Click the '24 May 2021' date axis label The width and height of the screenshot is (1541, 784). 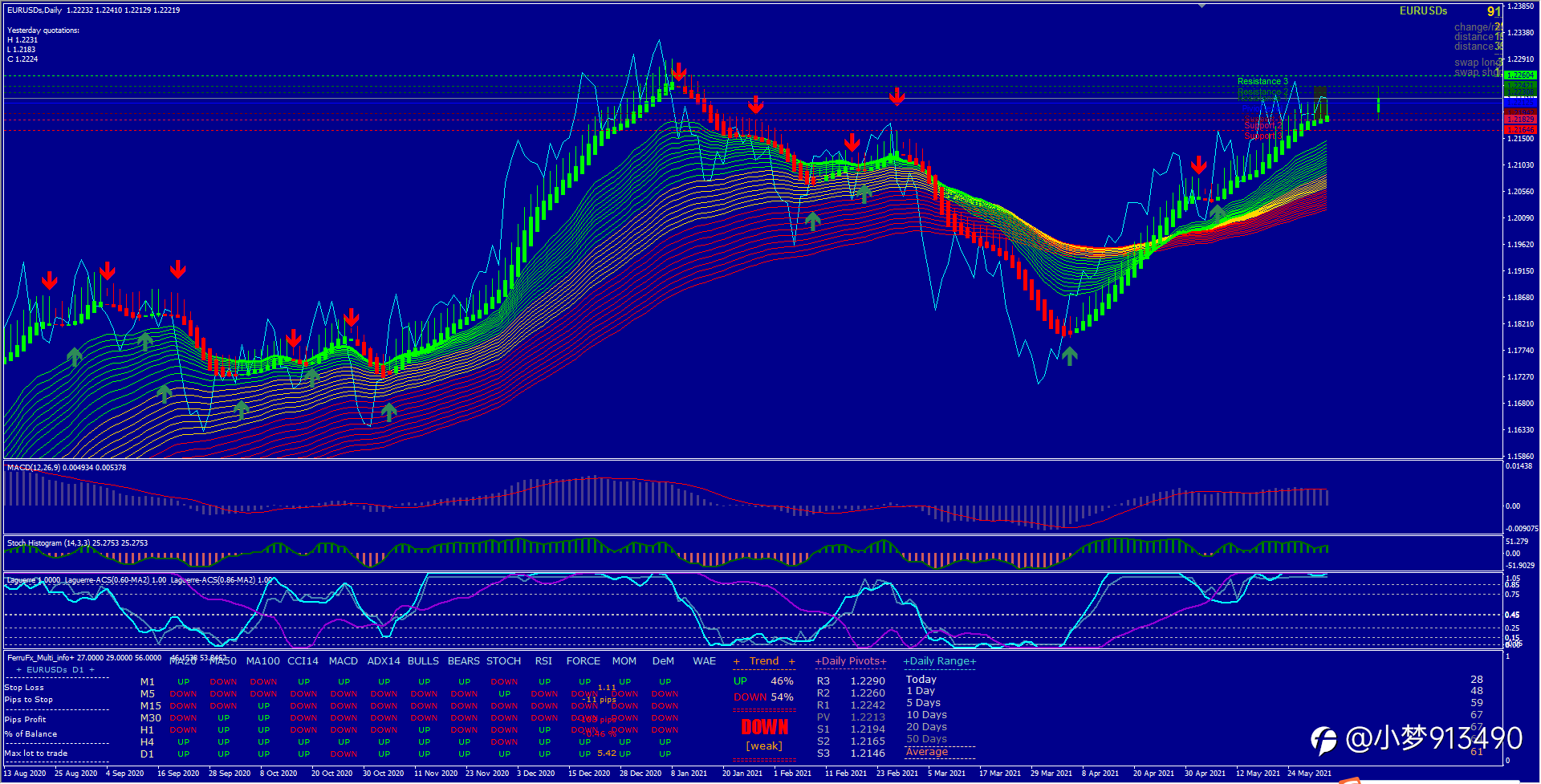coord(1309,774)
